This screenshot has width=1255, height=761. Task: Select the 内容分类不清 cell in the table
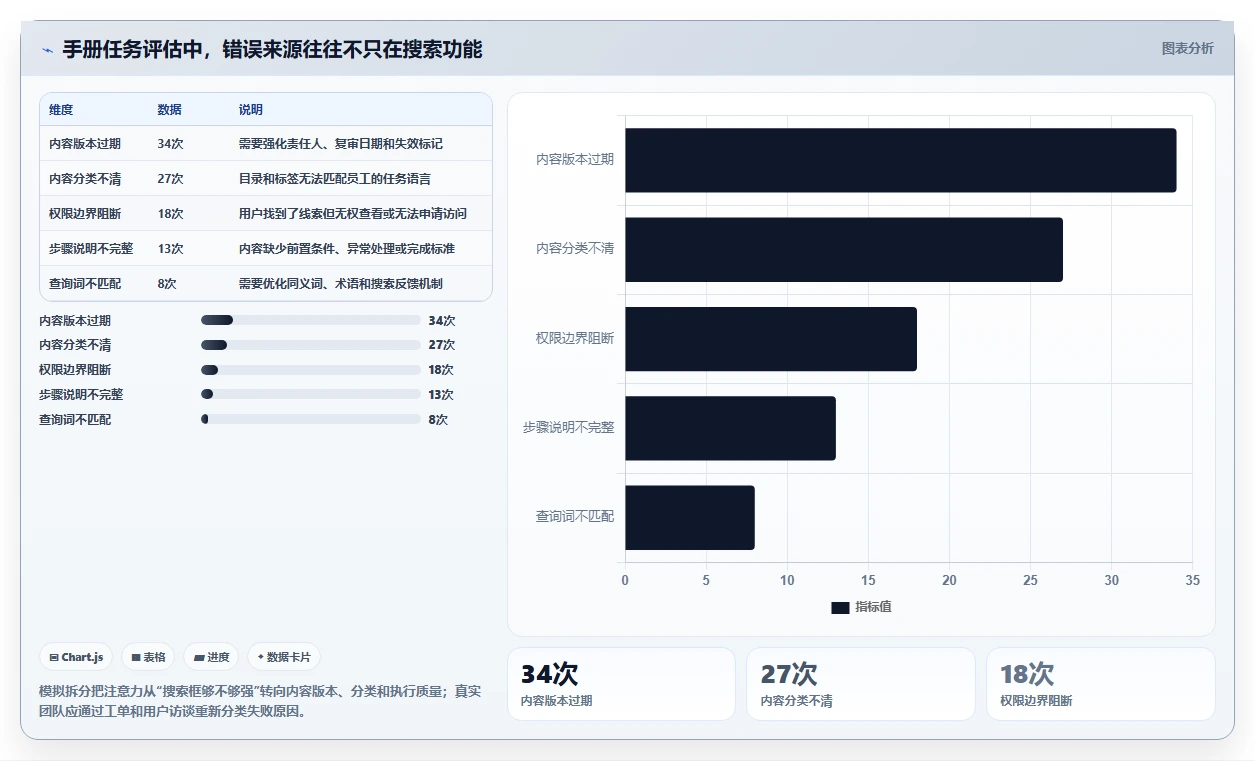pos(85,179)
